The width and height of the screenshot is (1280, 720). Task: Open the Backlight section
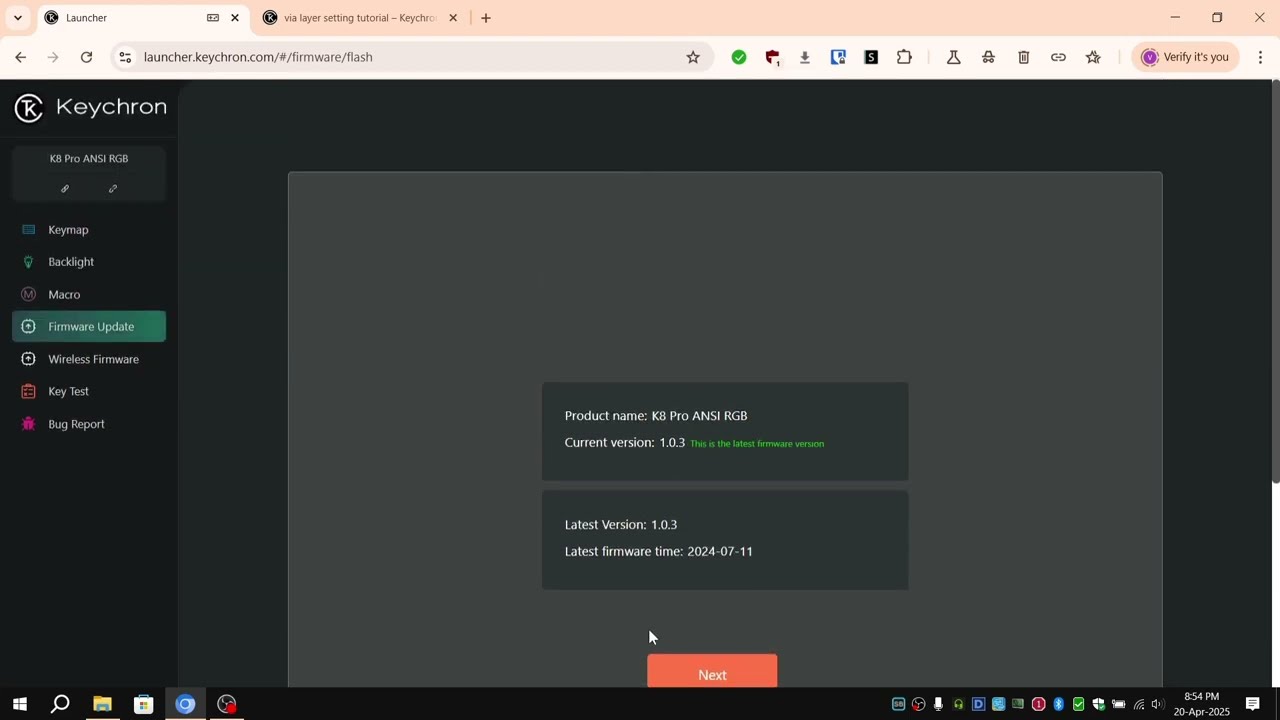pos(89,262)
